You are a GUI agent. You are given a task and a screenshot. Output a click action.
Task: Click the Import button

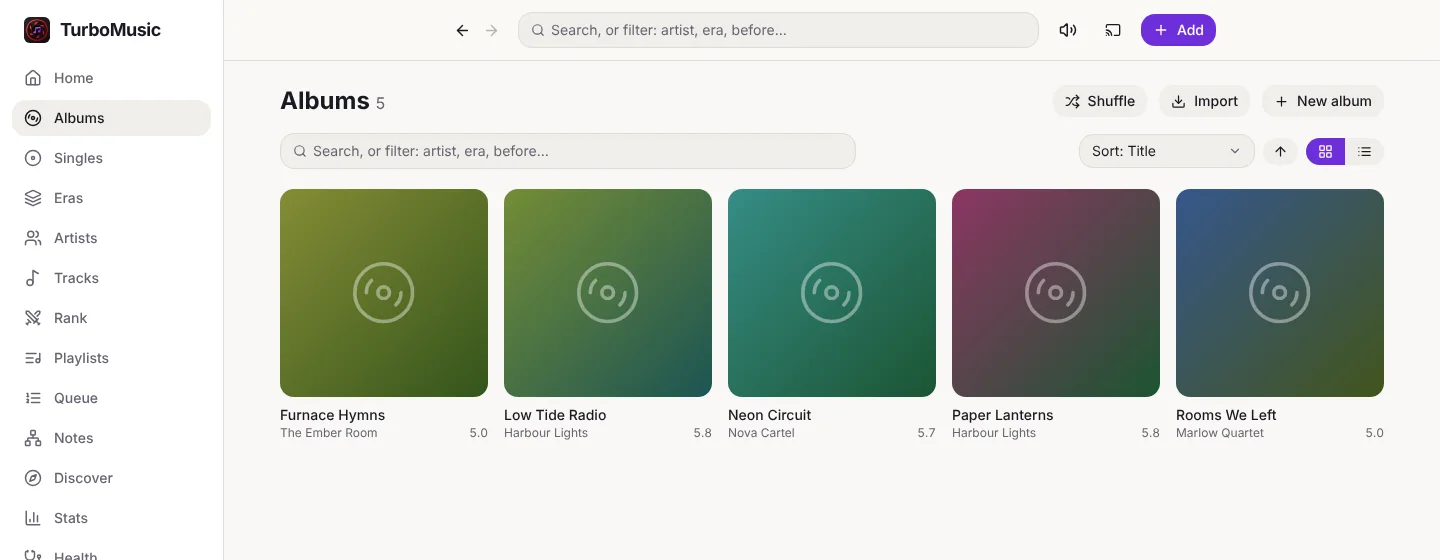1204,101
